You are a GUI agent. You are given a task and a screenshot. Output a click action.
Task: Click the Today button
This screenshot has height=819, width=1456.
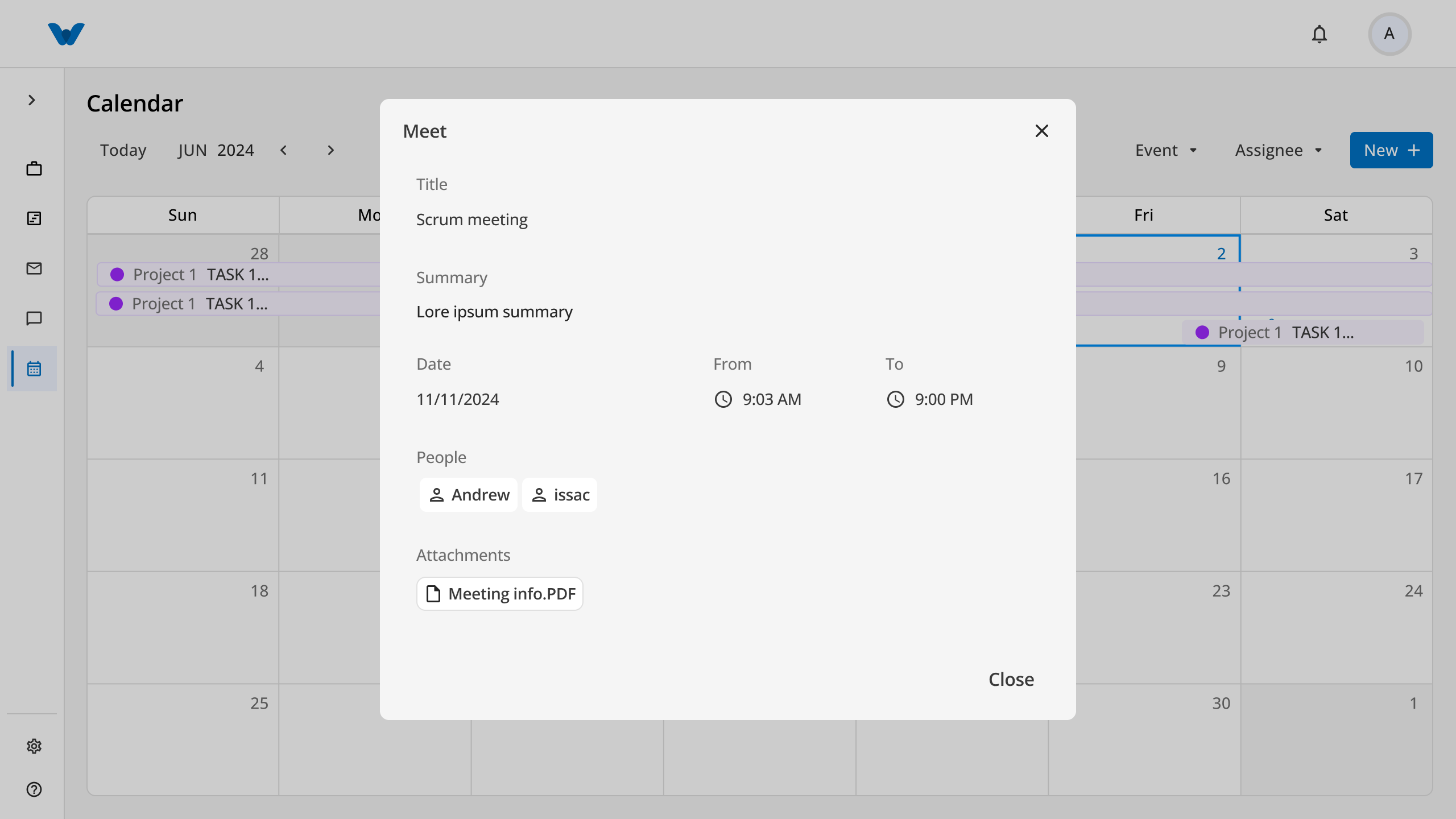point(123,150)
